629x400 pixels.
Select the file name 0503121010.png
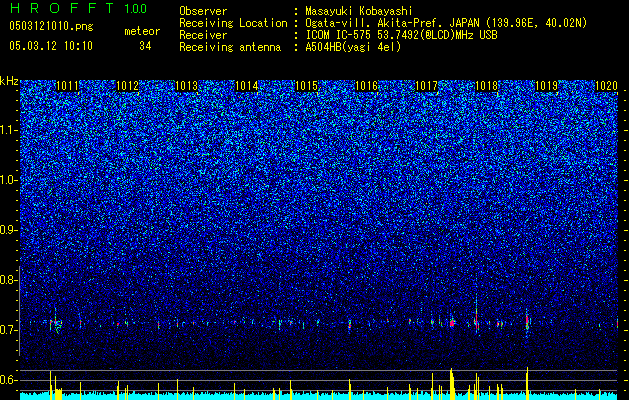[51, 27]
